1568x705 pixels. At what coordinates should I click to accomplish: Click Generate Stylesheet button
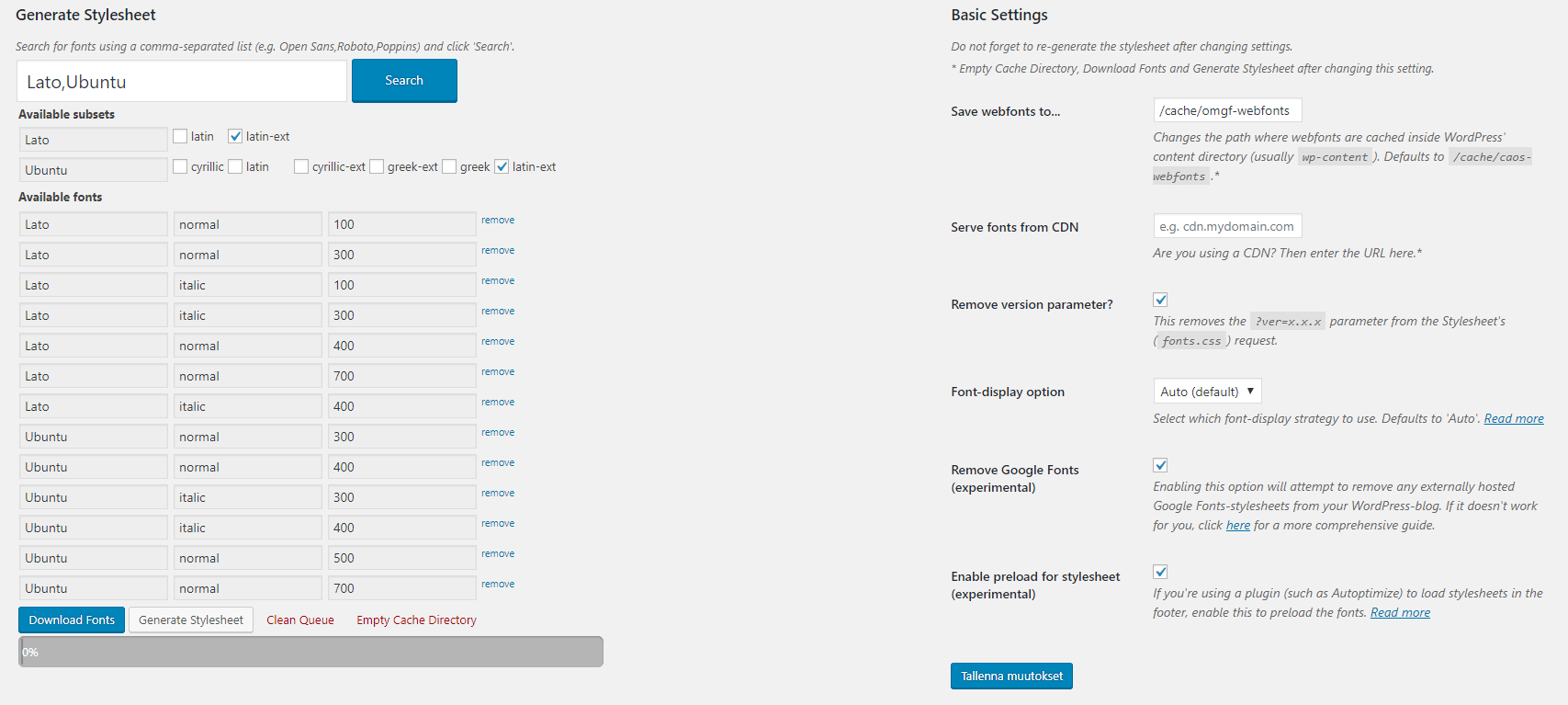click(x=191, y=620)
